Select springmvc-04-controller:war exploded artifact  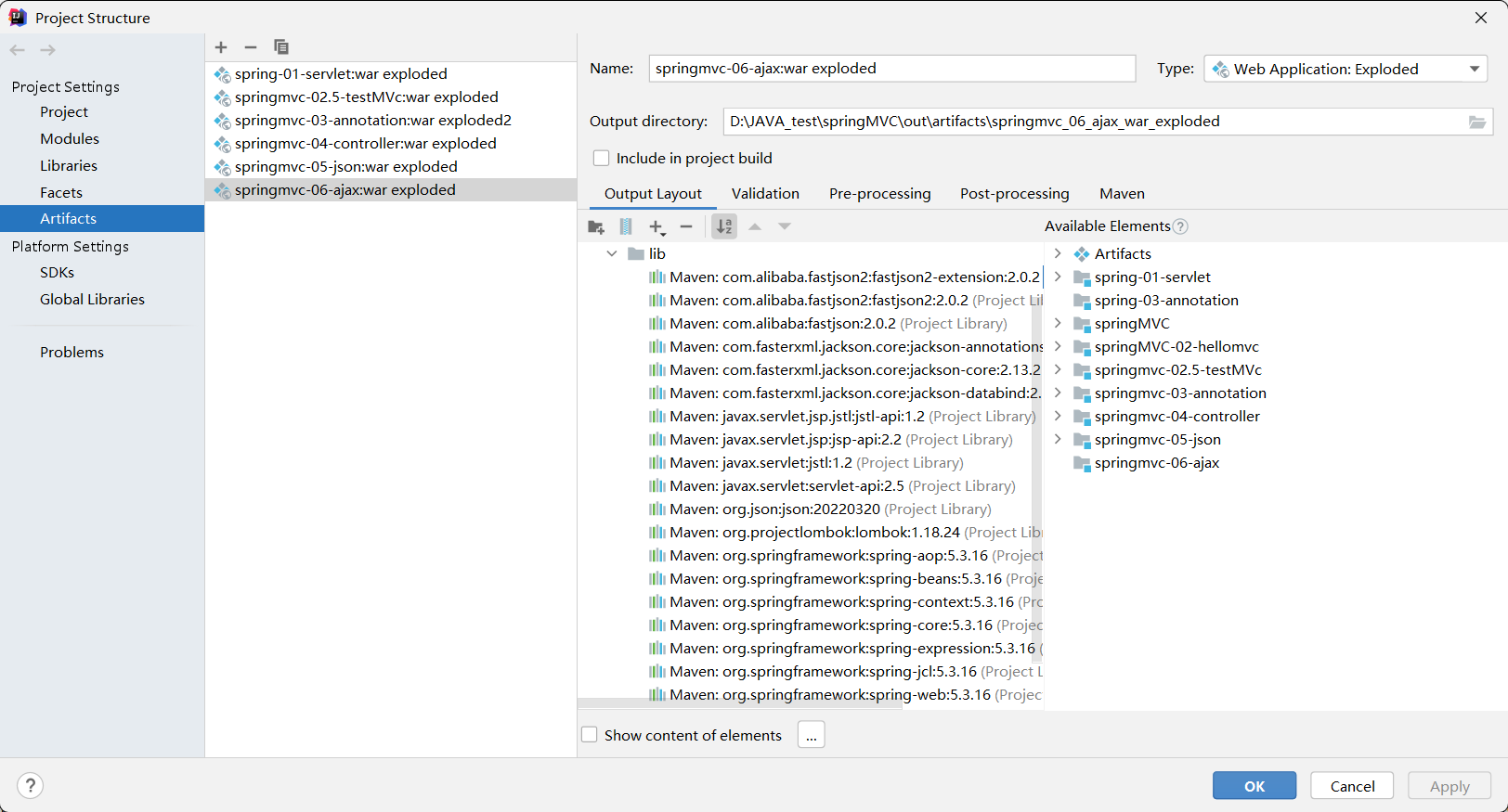point(390,144)
